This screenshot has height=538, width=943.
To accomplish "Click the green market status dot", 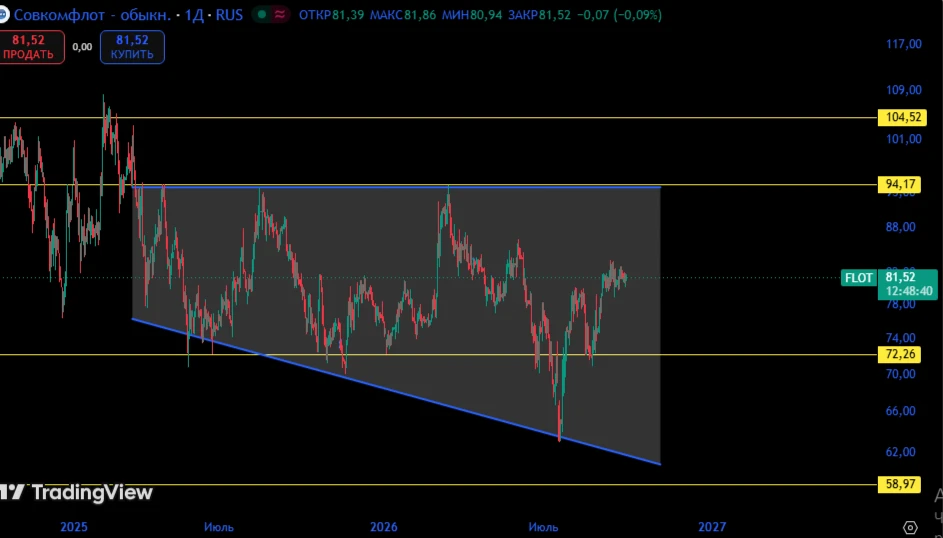I will click(x=261, y=14).
